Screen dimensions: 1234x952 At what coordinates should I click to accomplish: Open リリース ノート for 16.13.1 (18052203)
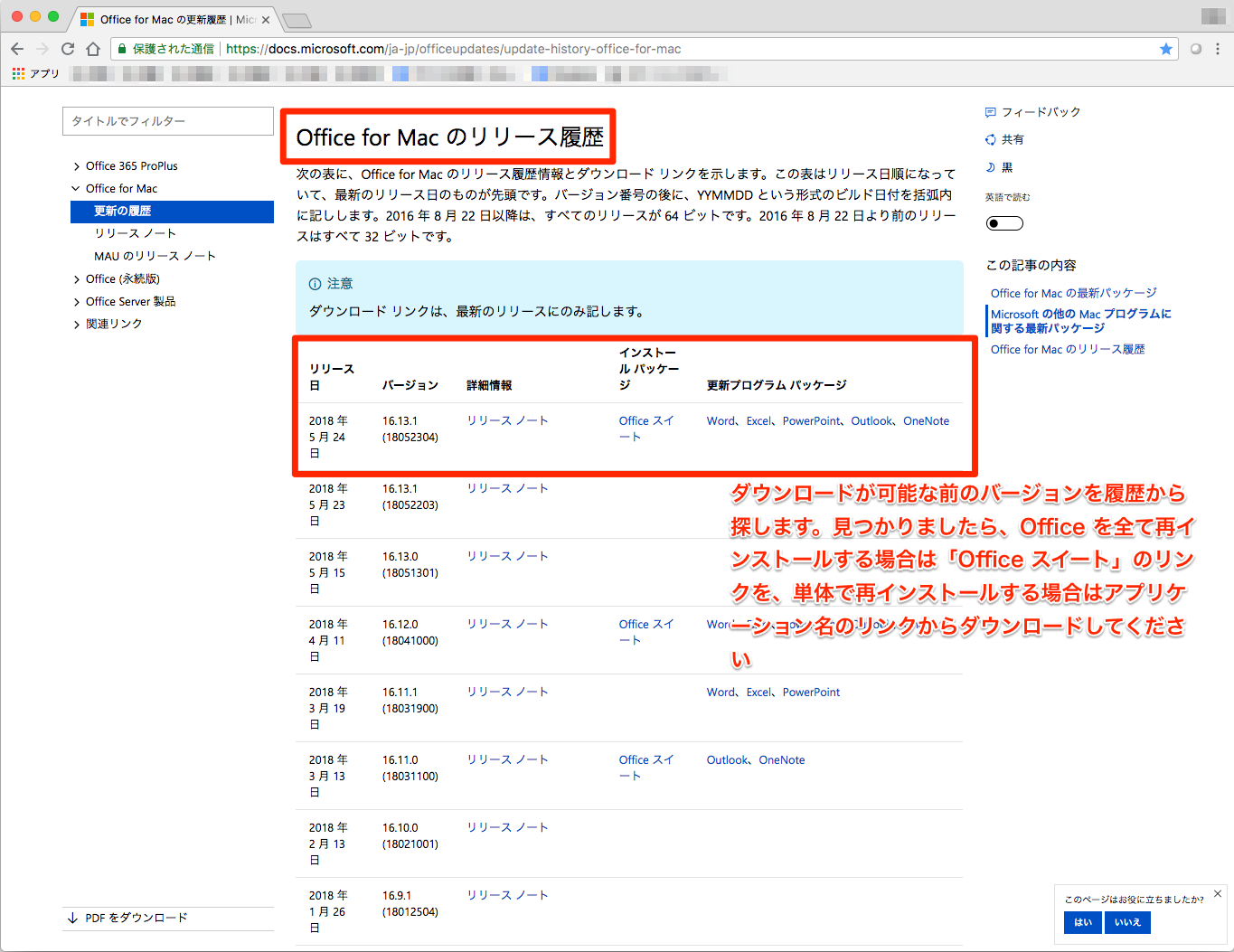tap(507, 488)
